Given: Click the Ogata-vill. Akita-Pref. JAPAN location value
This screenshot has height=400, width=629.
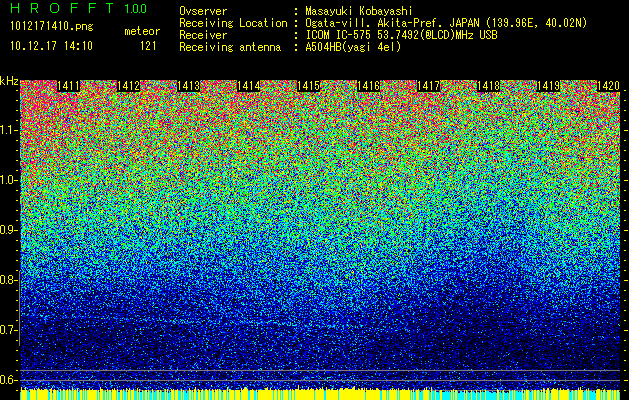Looking at the screenshot, I should 446,23.
